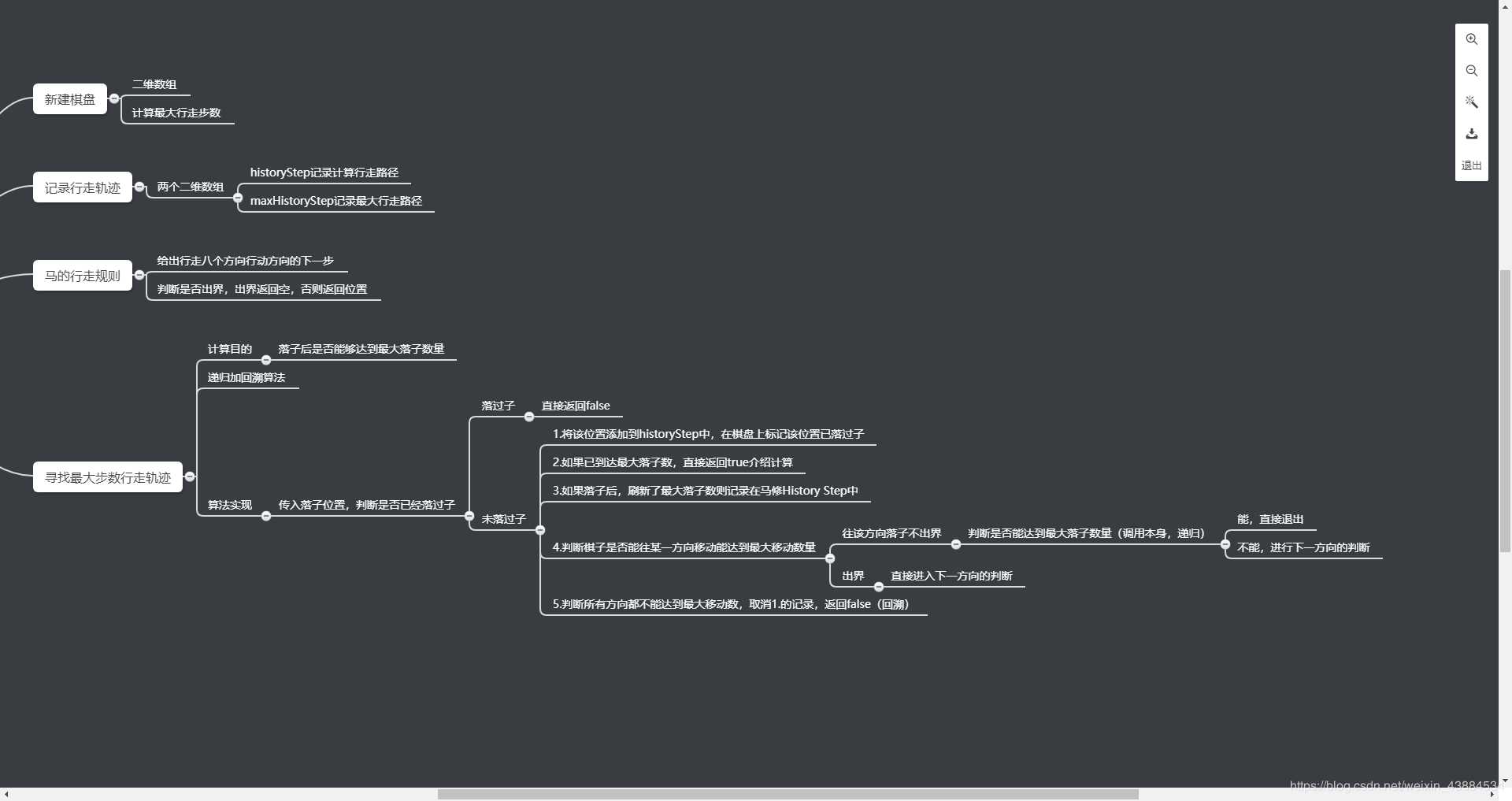Select 给出行走八个方向 node
Image resolution: width=1512 pixels, height=801 pixels.
point(246,261)
